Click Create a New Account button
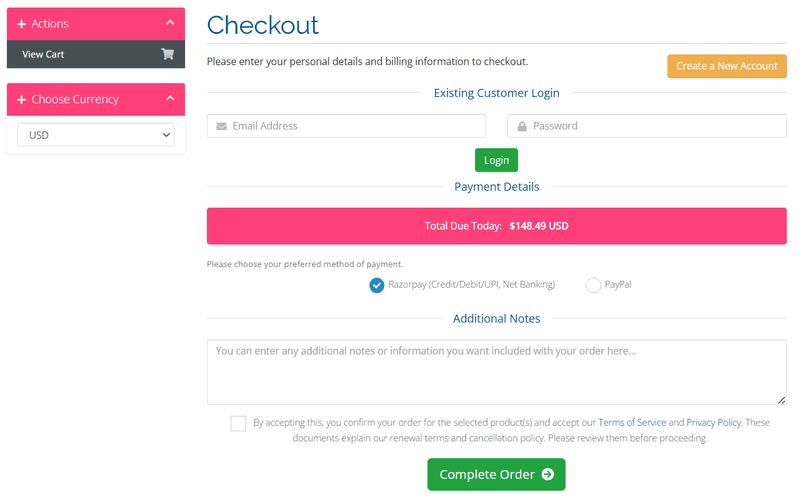Viewport: 800px width, 499px height. [x=727, y=66]
